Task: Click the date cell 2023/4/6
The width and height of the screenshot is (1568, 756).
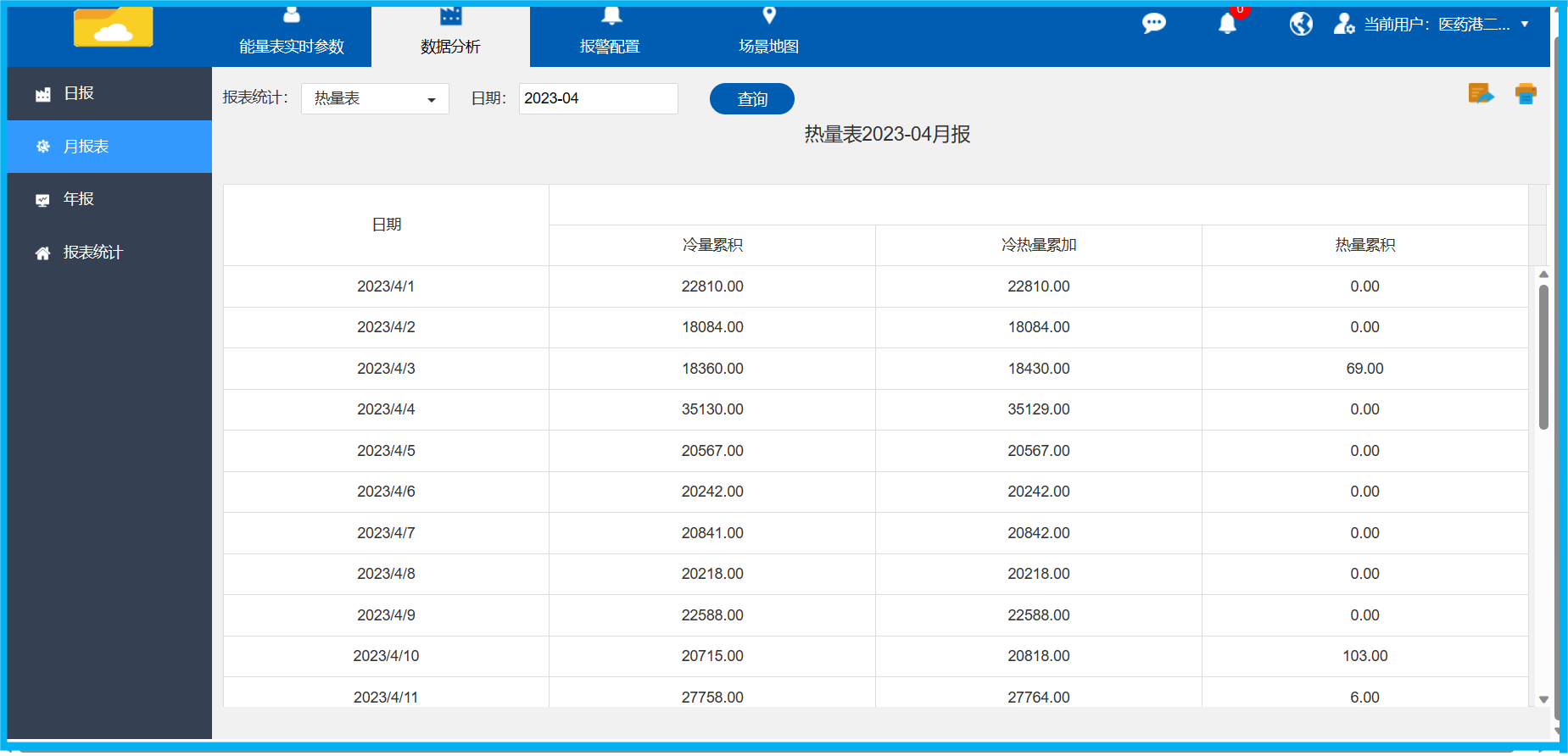Action: (x=386, y=492)
